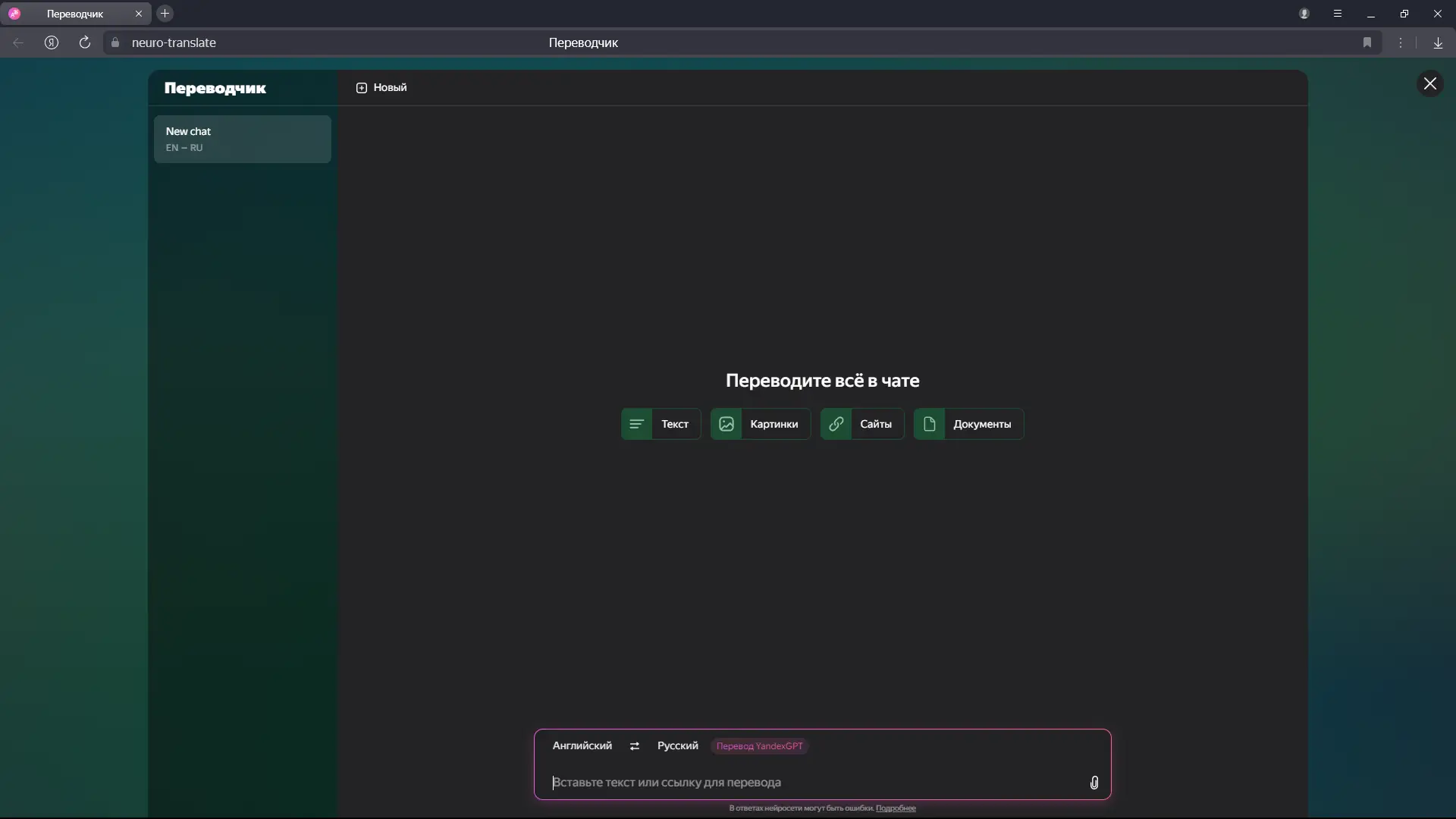The width and height of the screenshot is (1456, 819).
Task: Click the Сайты link chain icon
Action: (836, 424)
